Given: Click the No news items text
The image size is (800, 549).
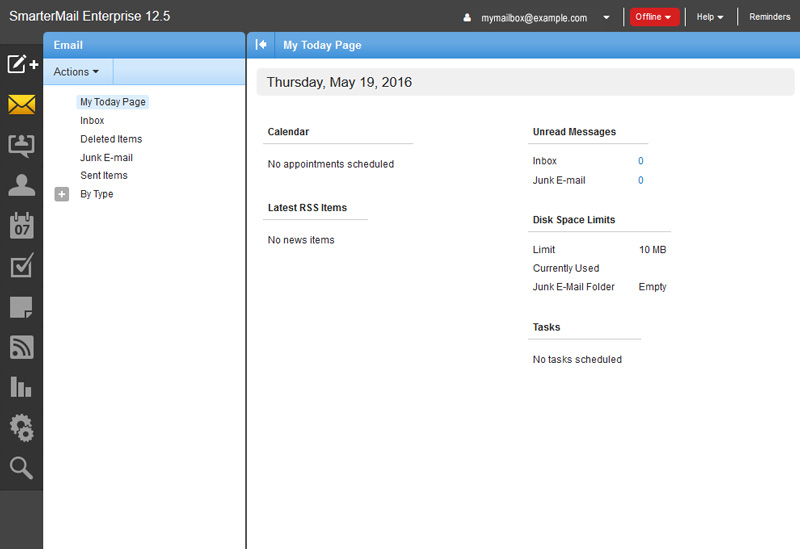Looking at the screenshot, I should [301, 240].
